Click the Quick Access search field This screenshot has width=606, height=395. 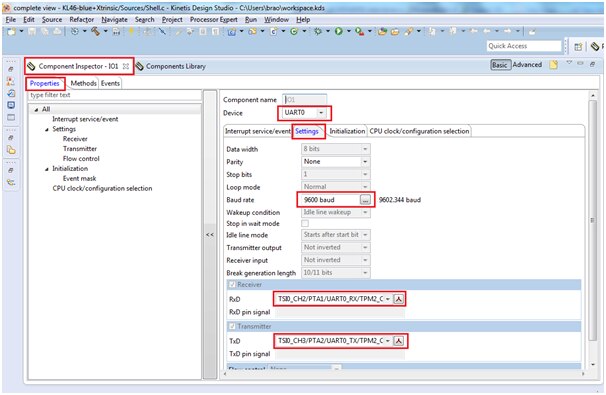click(x=524, y=46)
